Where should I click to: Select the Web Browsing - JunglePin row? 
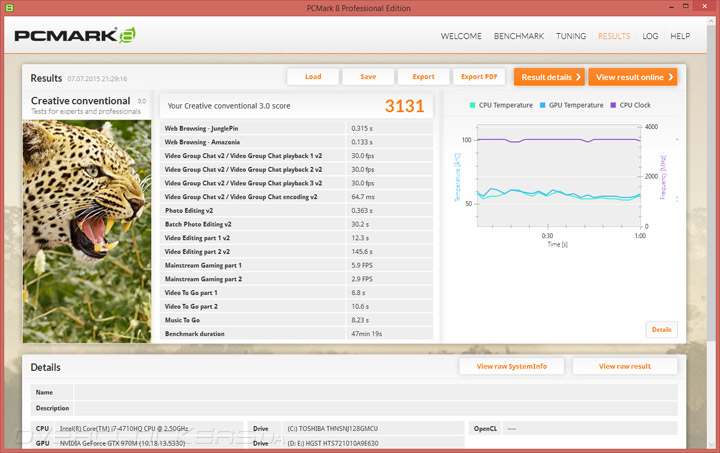point(296,128)
